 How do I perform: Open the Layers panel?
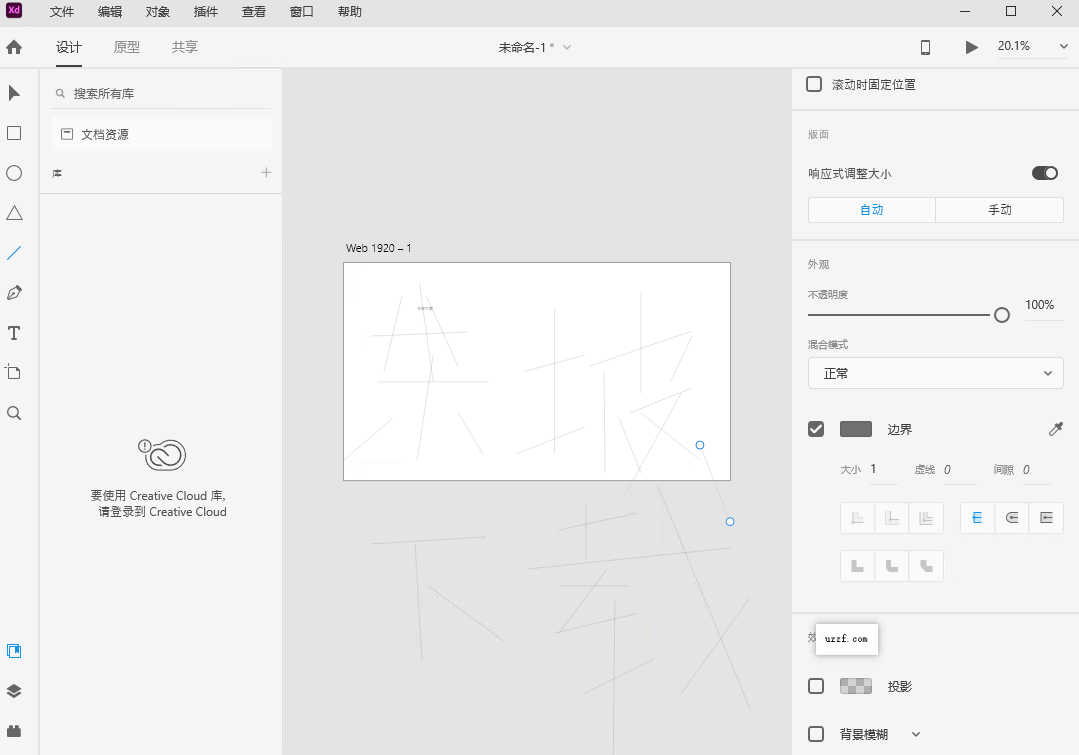click(x=14, y=690)
